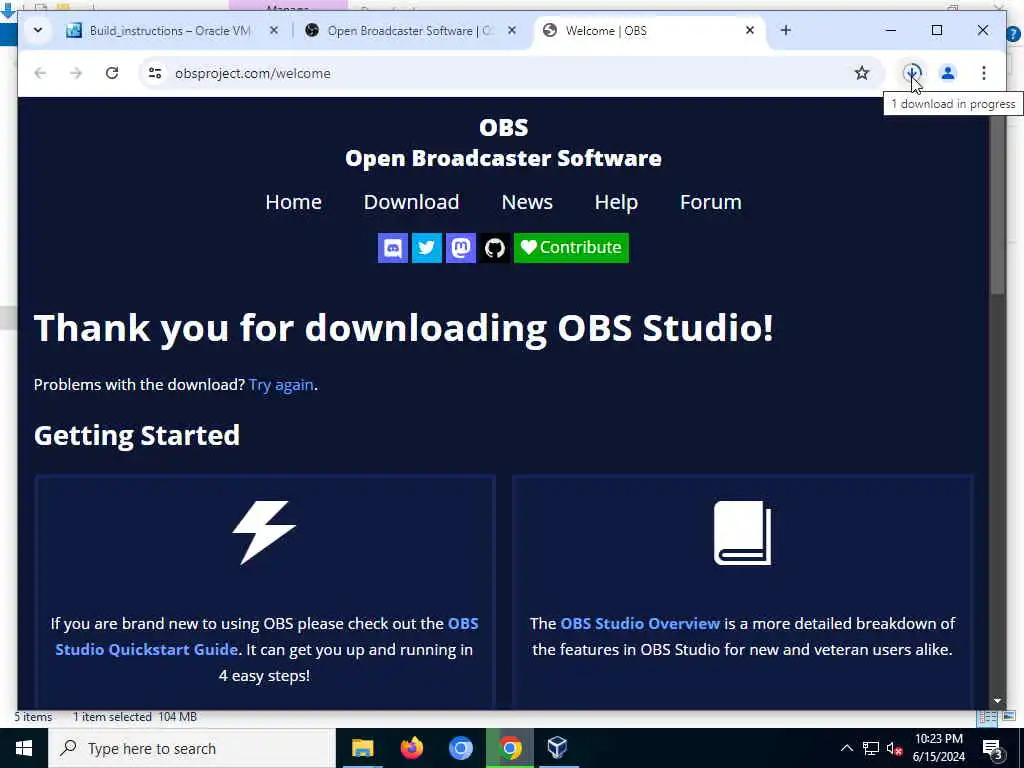Open the tab search dropdown arrow
This screenshot has height=768, width=1024.
tap(38, 30)
